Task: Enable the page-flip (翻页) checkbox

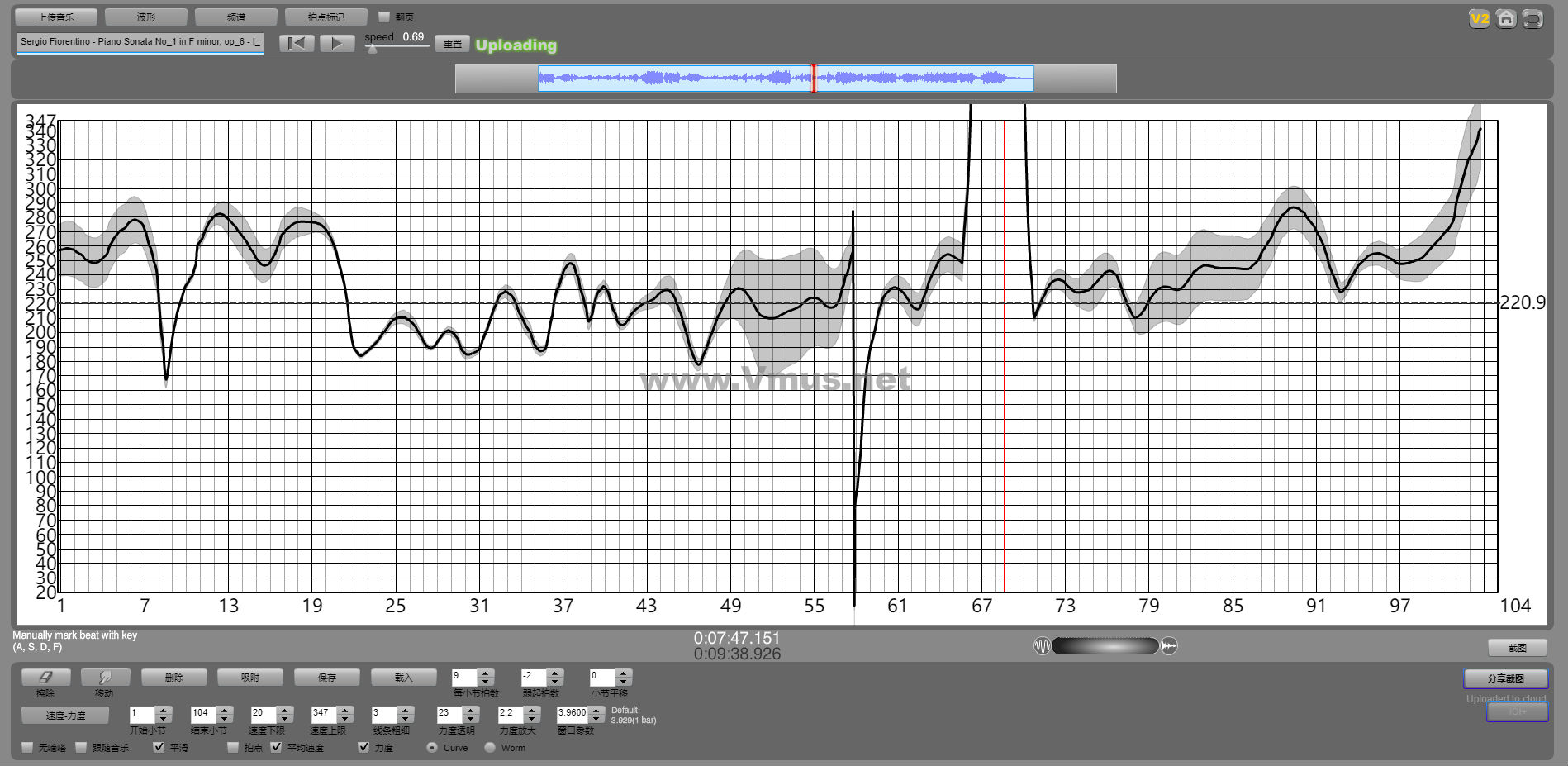Action: pyautogui.click(x=383, y=17)
